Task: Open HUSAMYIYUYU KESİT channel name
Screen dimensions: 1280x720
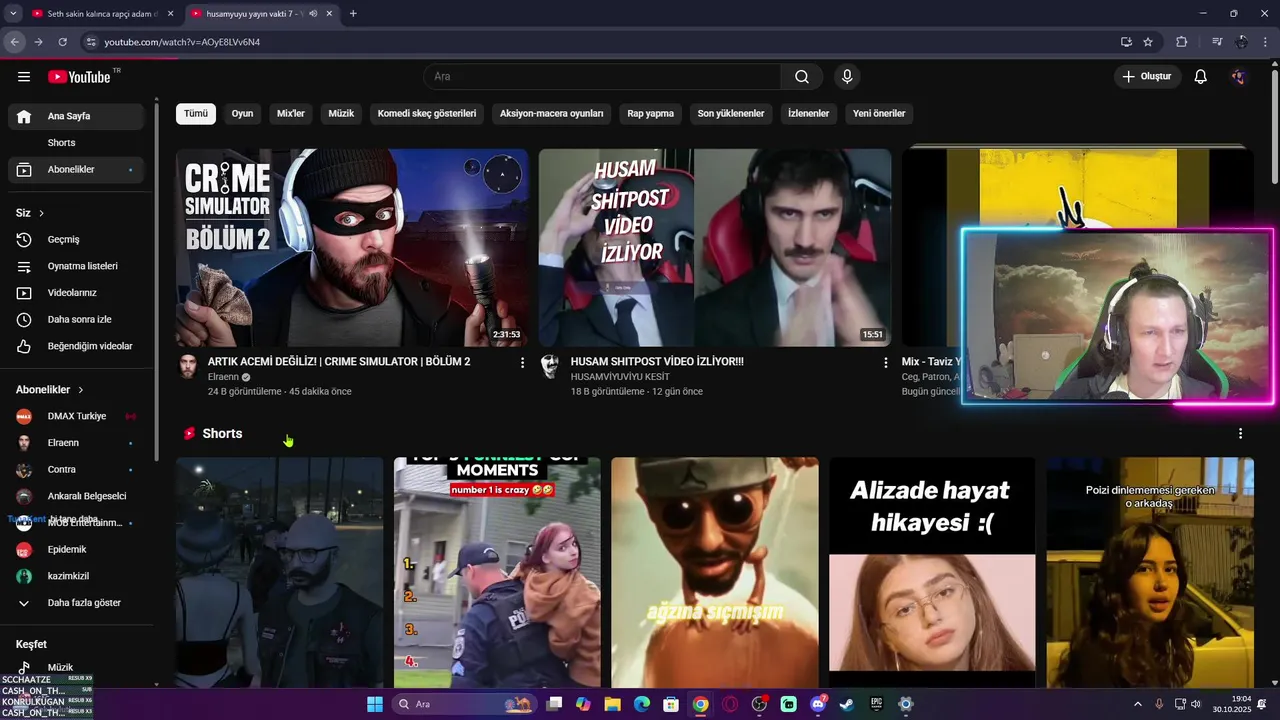Action: pos(620,377)
